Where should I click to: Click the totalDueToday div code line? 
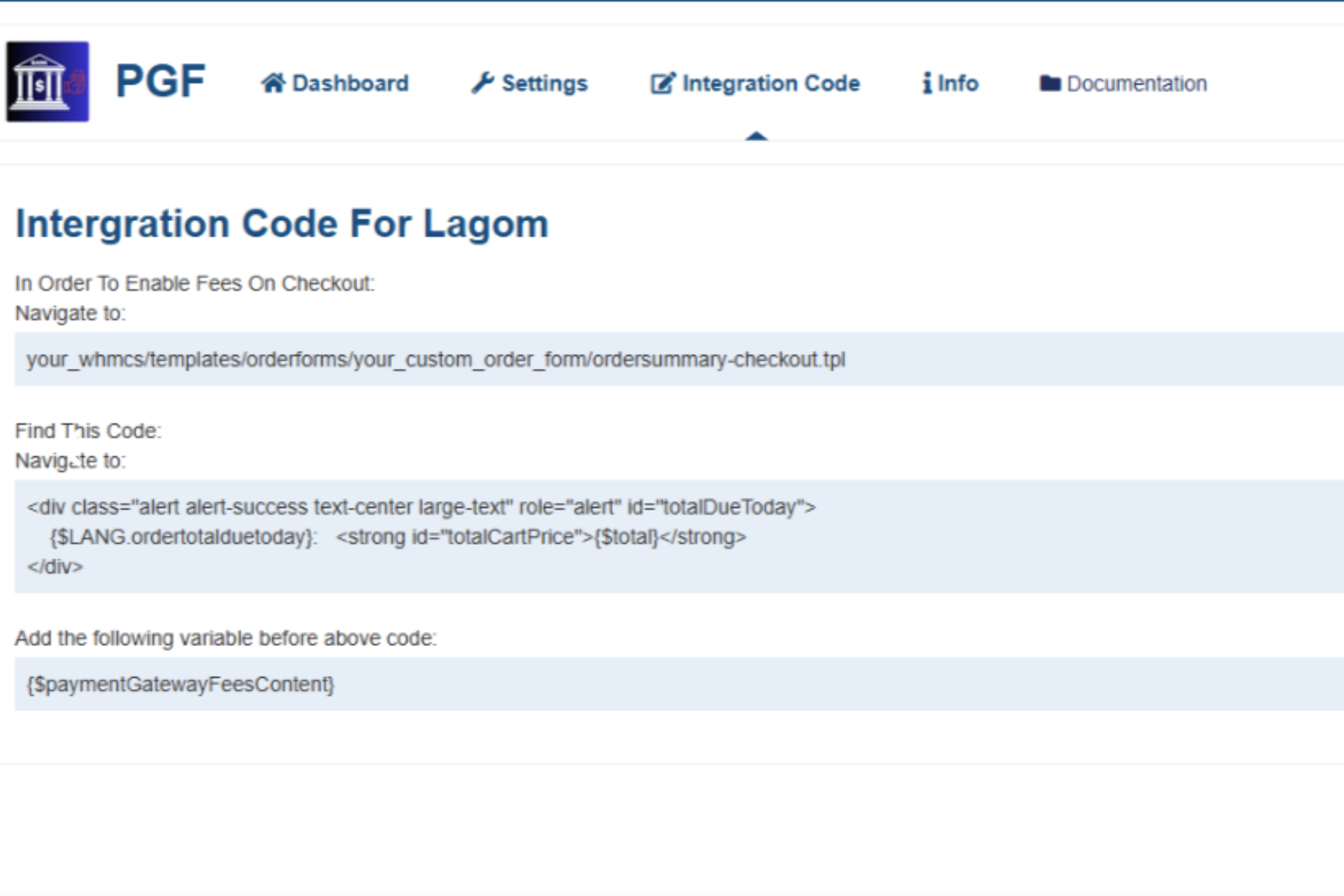pos(421,507)
